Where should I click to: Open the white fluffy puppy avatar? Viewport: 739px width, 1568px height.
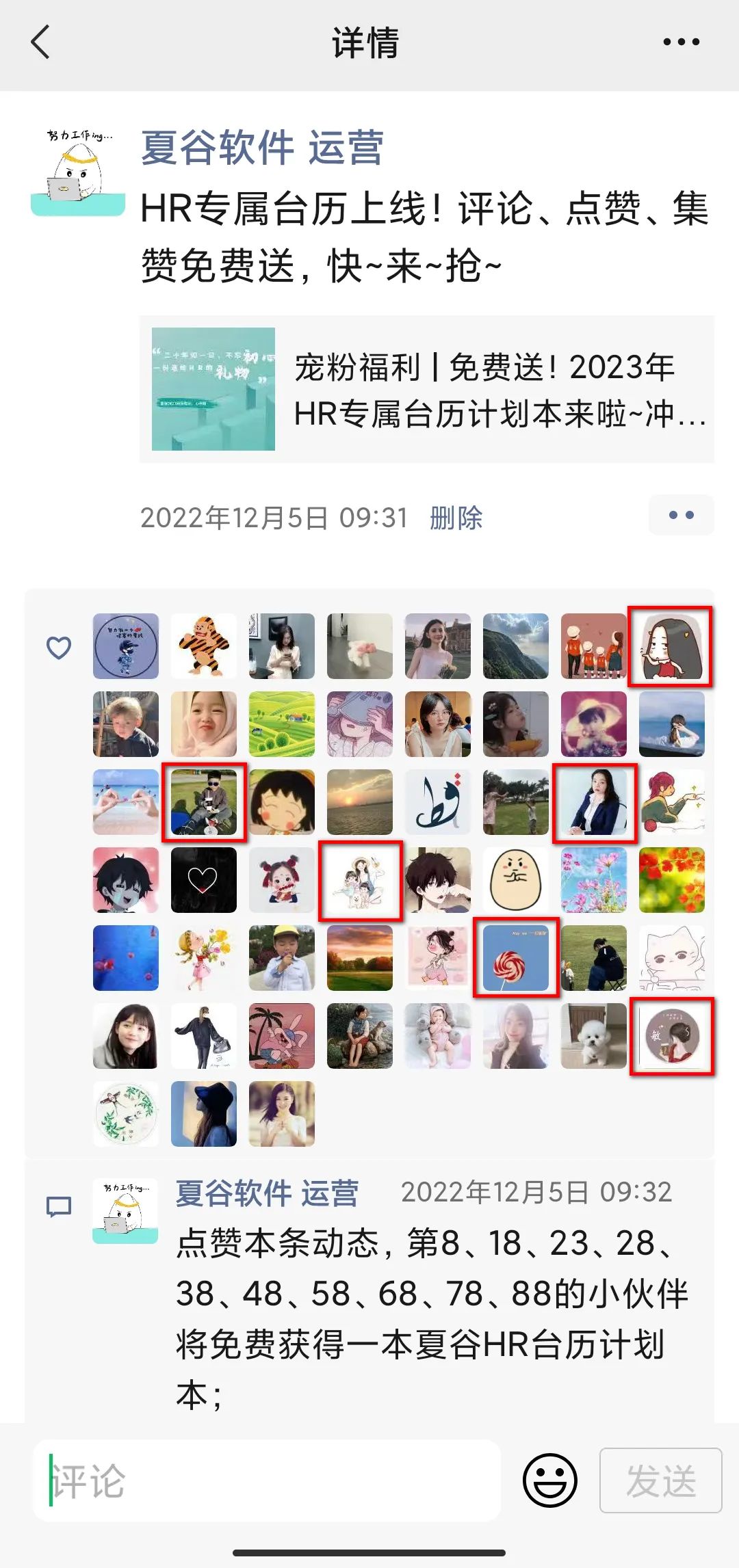(594, 1036)
